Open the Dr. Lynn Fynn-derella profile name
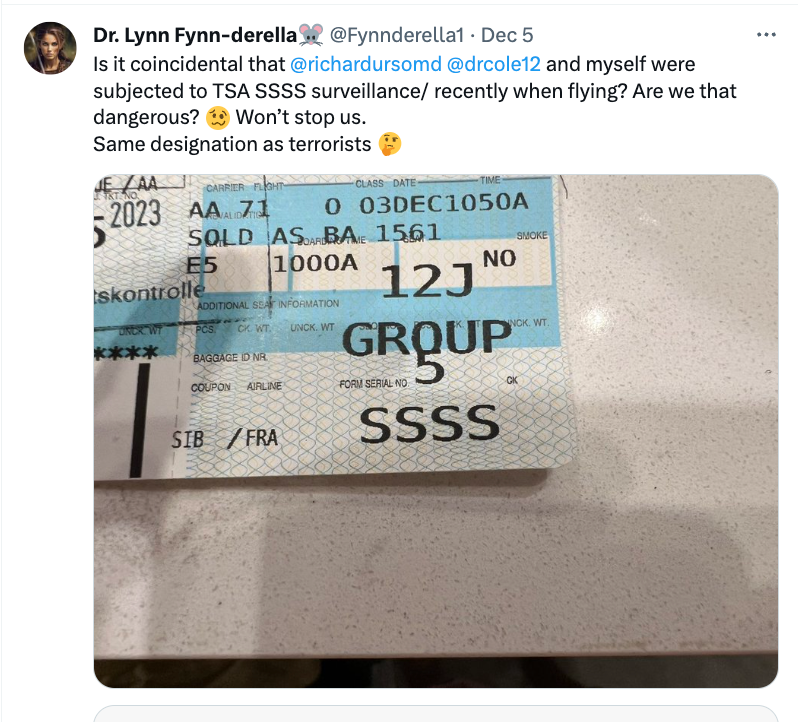Viewport: 798px width, 722px height. [195, 35]
